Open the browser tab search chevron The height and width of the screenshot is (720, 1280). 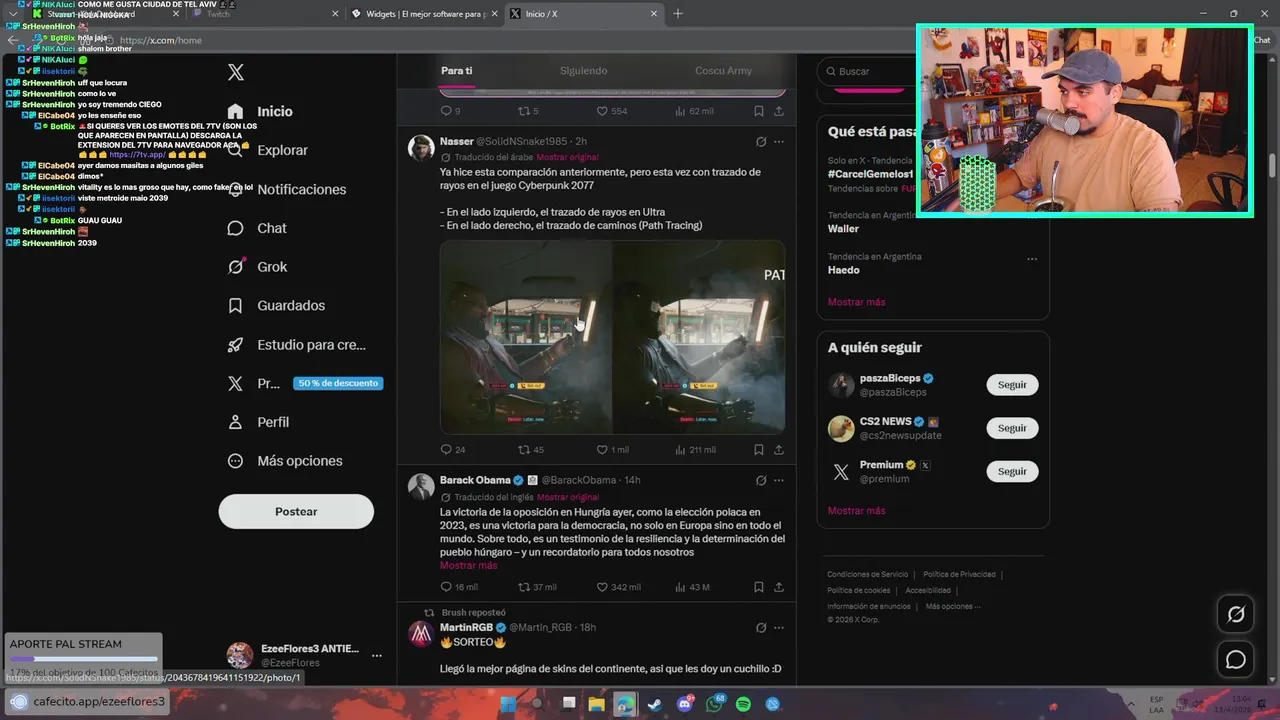point(13,14)
